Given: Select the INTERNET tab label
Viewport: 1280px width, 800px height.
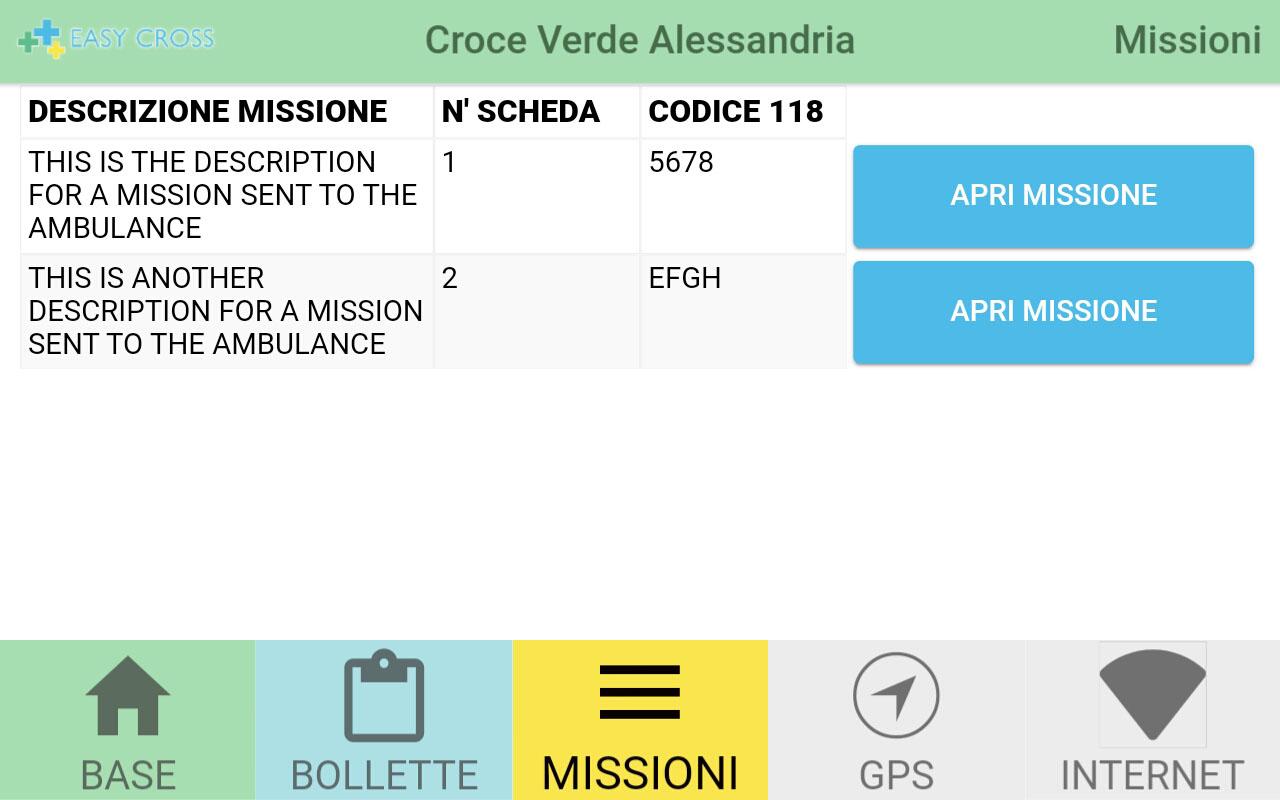Looking at the screenshot, I should pos(1152,775).
